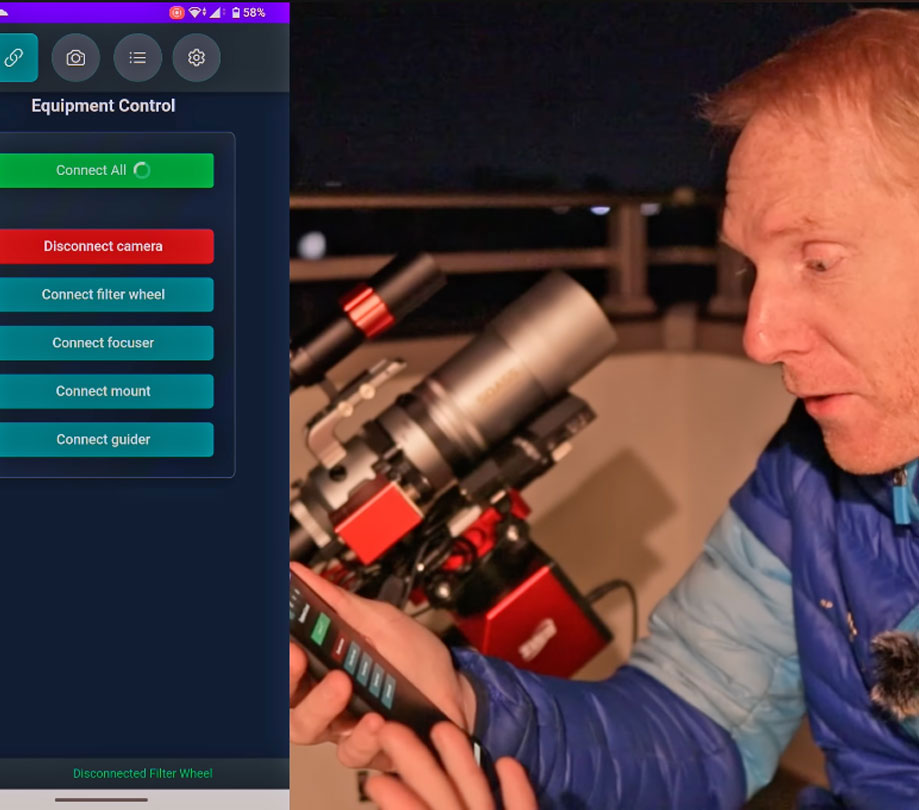Switch to the camera tab icon
This screenshot has width=919, height=810.
[x=76, y=58]
